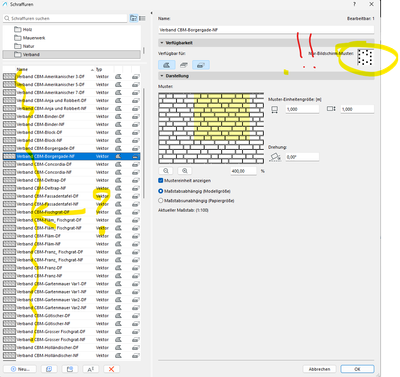The height and width of the screenshot is (377, 400).
Task: Select Verband CBM-Amerikanischer 5-DF row
Action: tap(71, 84)
